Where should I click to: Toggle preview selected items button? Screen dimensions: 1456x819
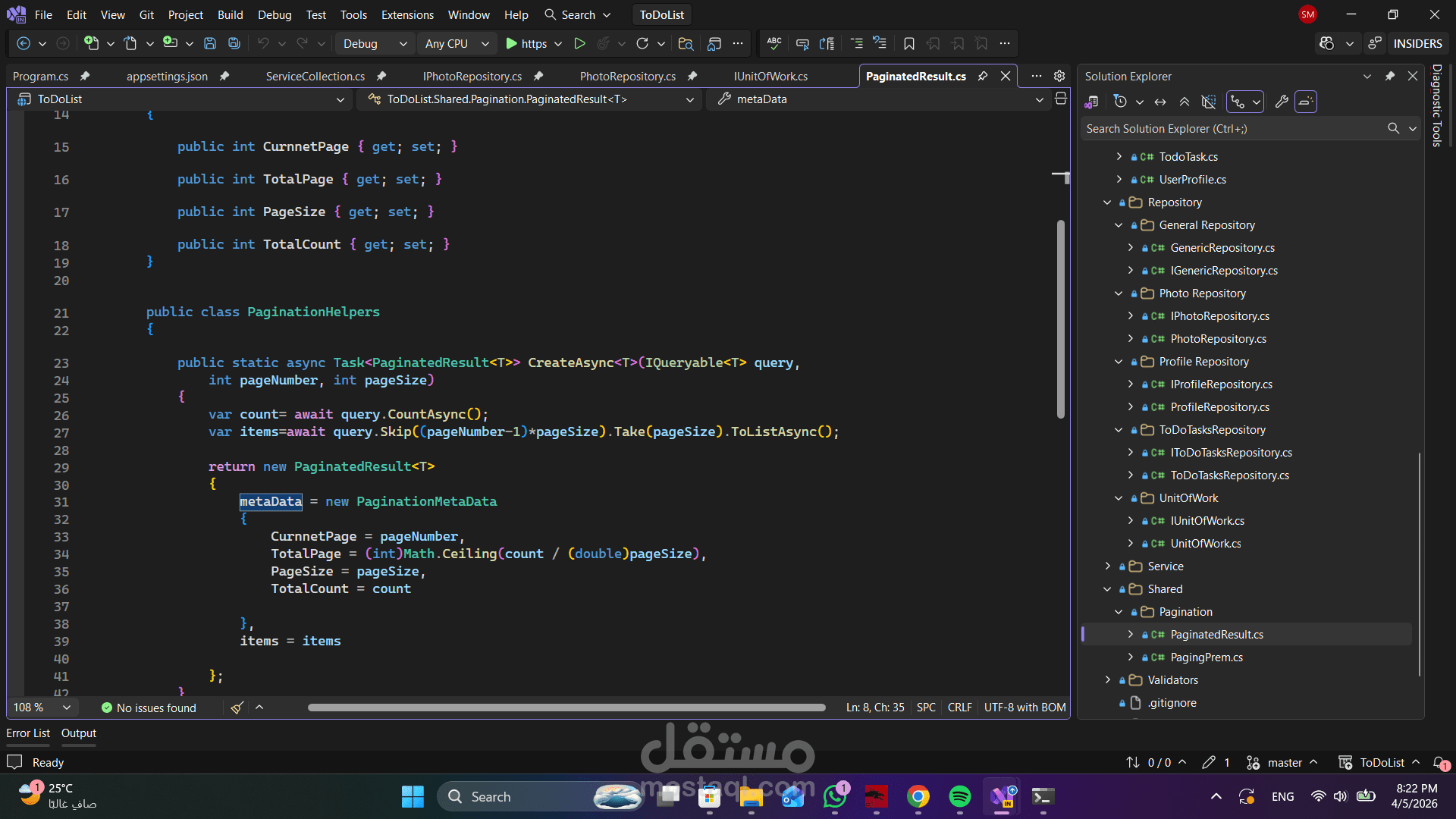point(1305,102)
